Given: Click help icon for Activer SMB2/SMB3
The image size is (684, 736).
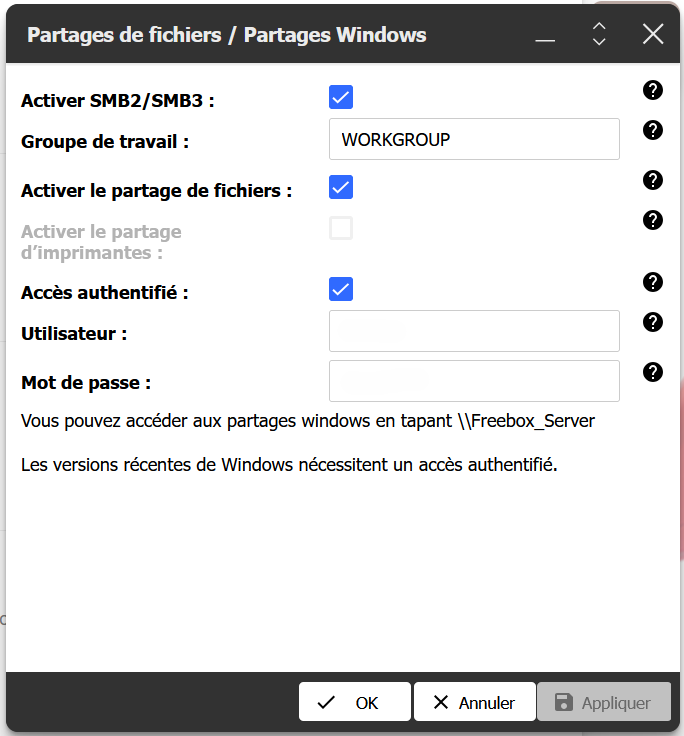Looking at the screenshot, I should point(653,91).
